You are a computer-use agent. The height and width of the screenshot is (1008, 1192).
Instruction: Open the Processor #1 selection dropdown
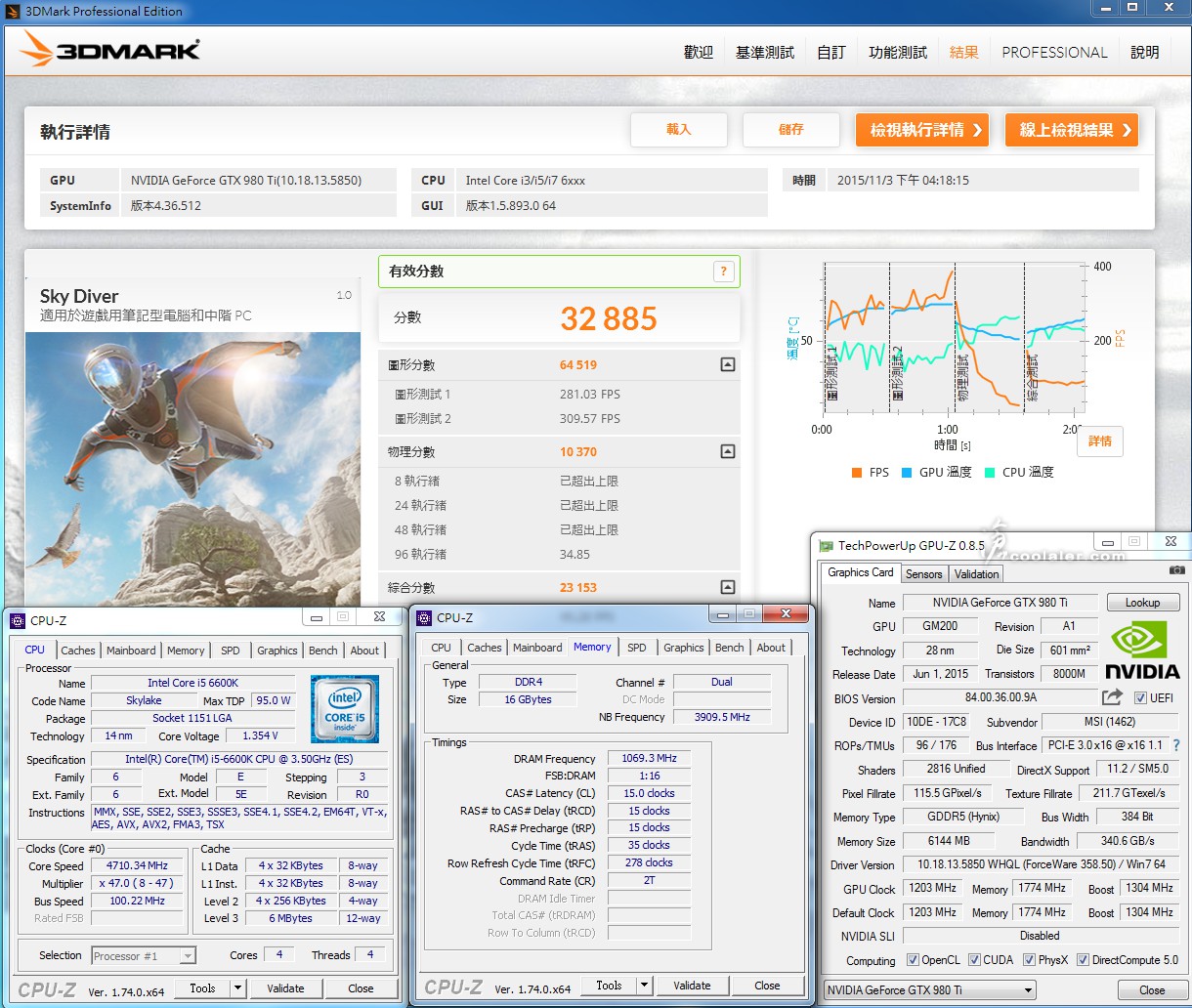[x=144, y=956]
